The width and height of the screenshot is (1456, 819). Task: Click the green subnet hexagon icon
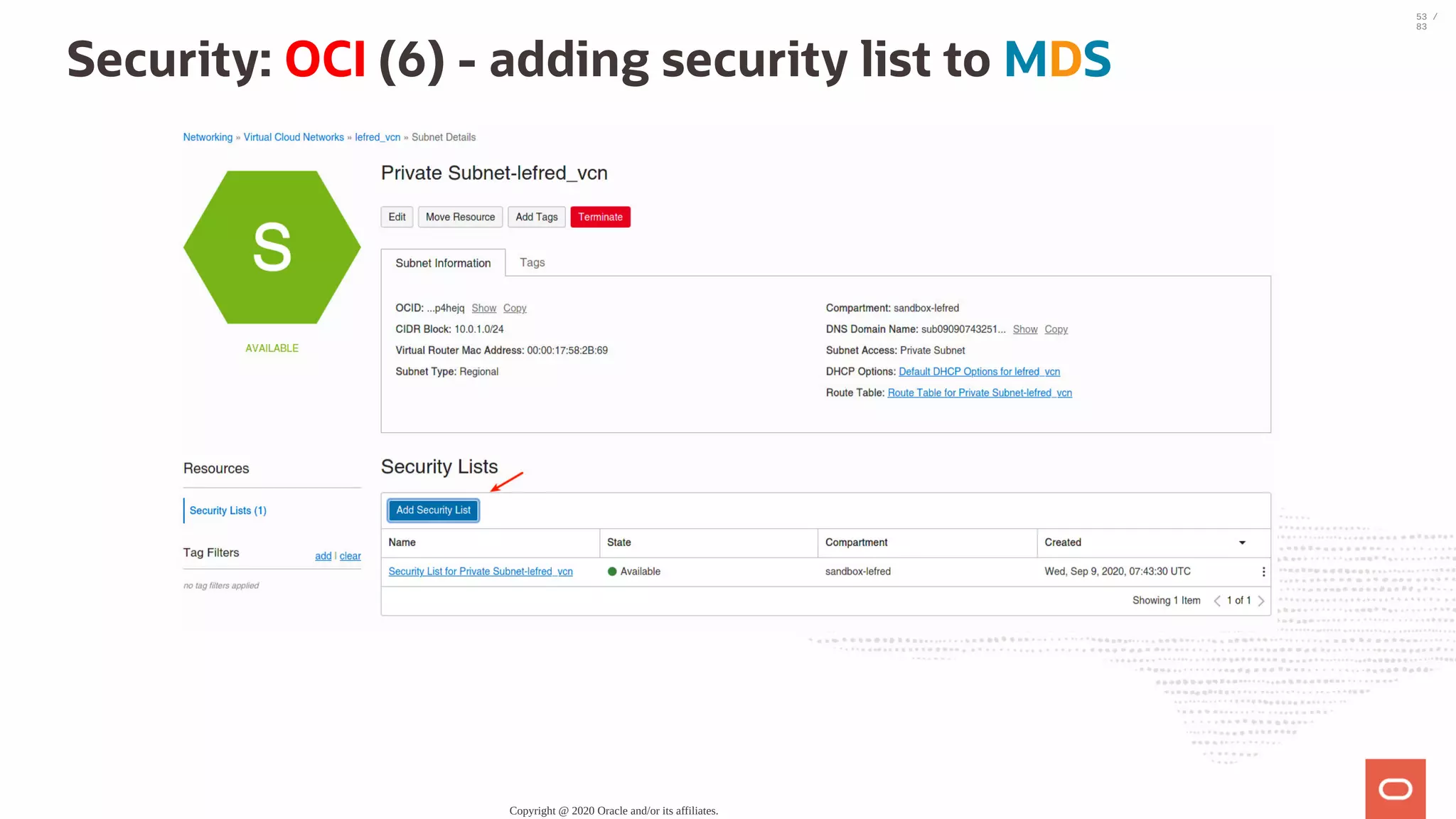coord(272,247)
